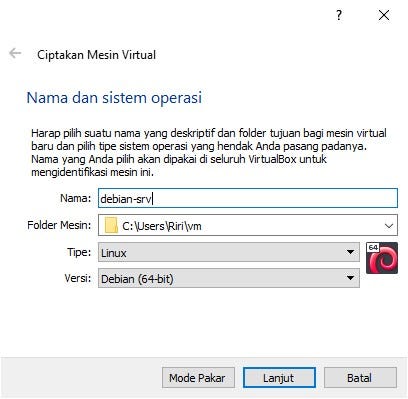This screenshot has width=408, height=399.
Task: Close the Ciptakan Mesin Virtual dialog
Action: pyautogui.click(x=384, y=15)
